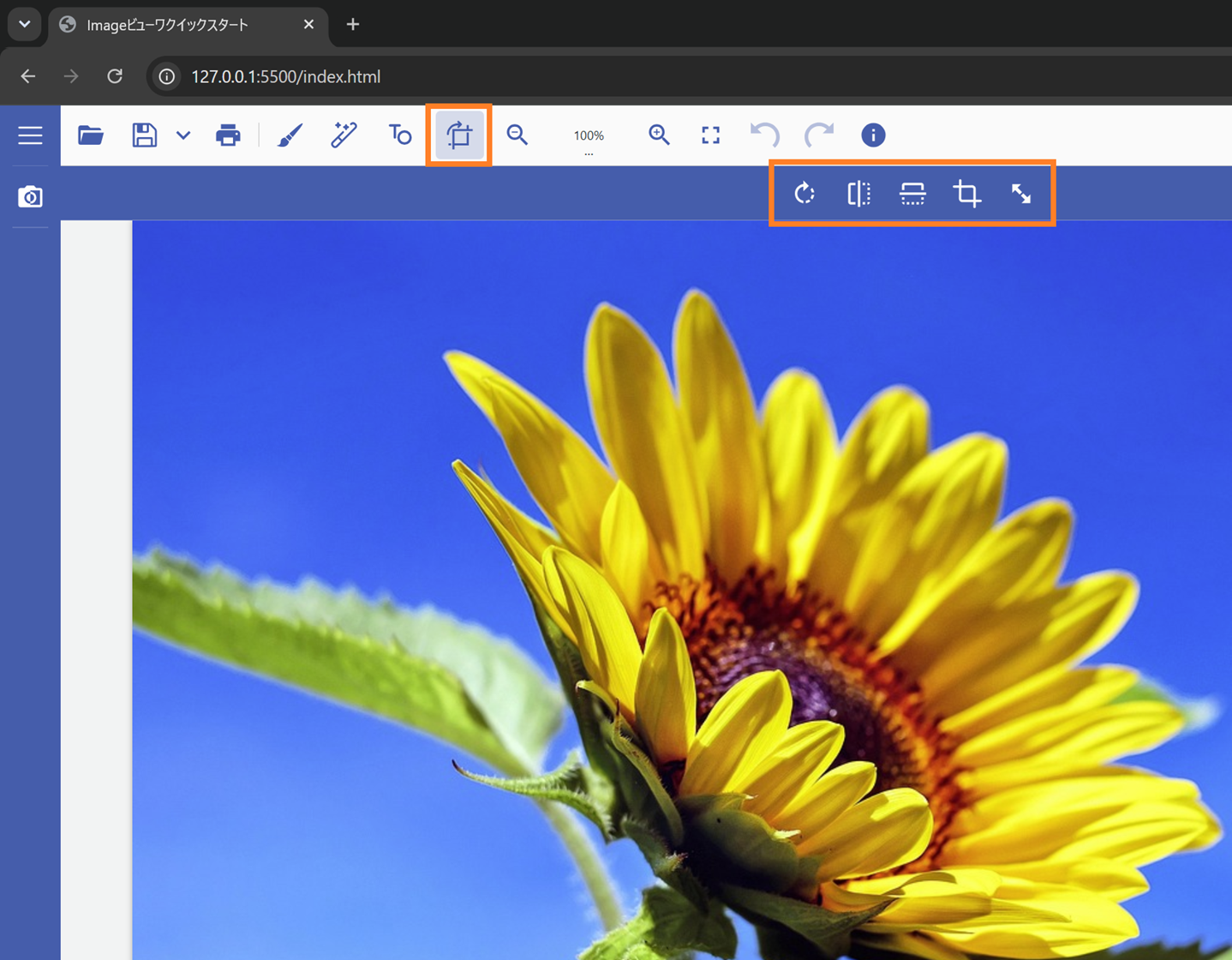Toggle the rotate and crop tools panel
1232x960 pixels.
pos(459,135)
